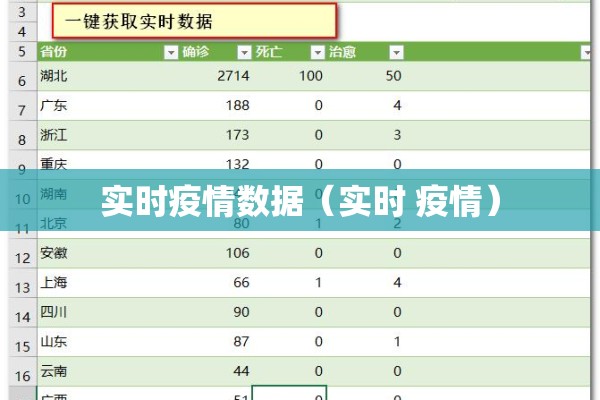Screen dimensions: 600x400
Task: Open the 治愈 column filter dropdown
Action: (x=396, y=52)
